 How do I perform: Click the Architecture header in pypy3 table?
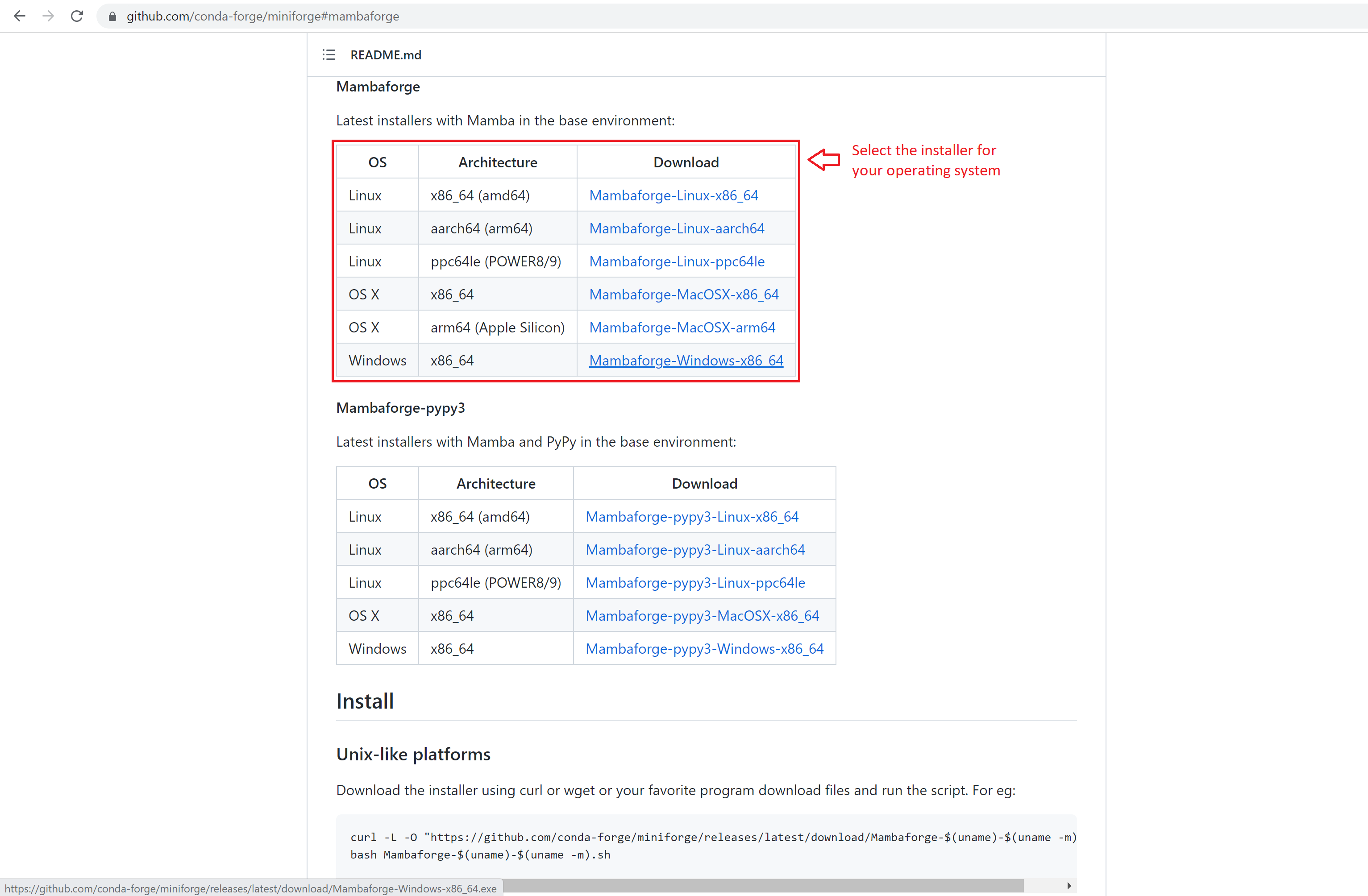pos(496,483)
